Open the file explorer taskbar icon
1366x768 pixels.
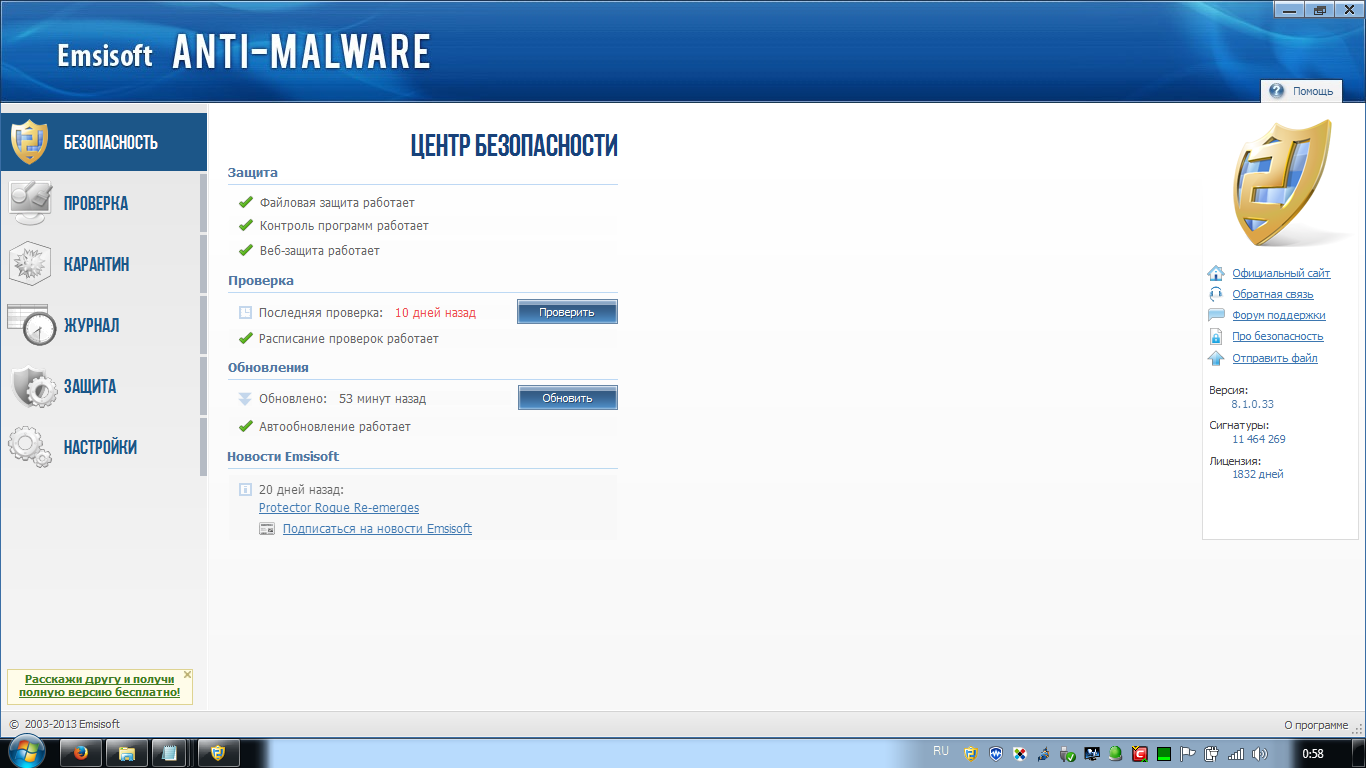[x=126, y=753]
